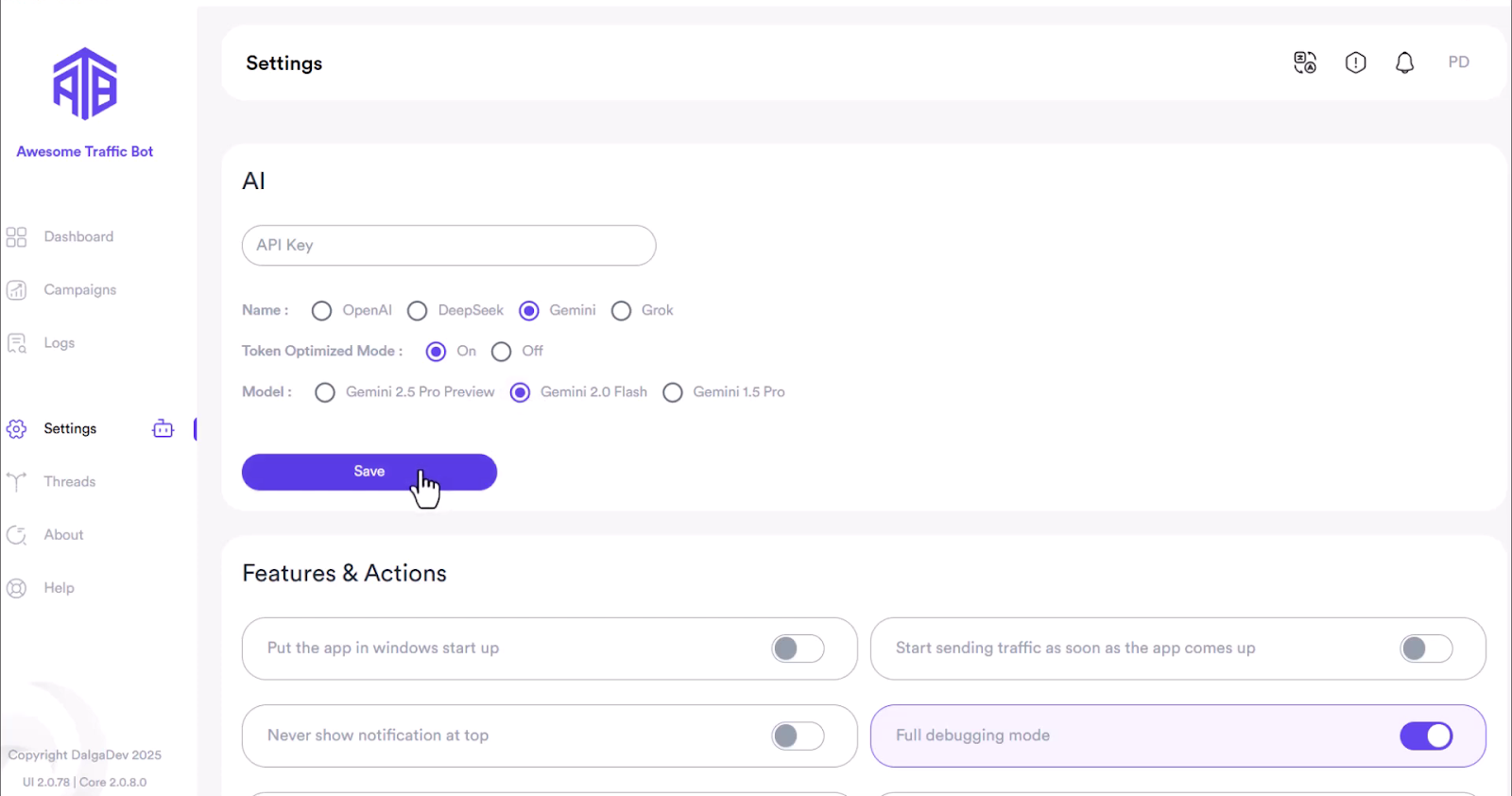Turn Token Optimized Mode off
The image size is (1512, 796).
coord(501,351)
